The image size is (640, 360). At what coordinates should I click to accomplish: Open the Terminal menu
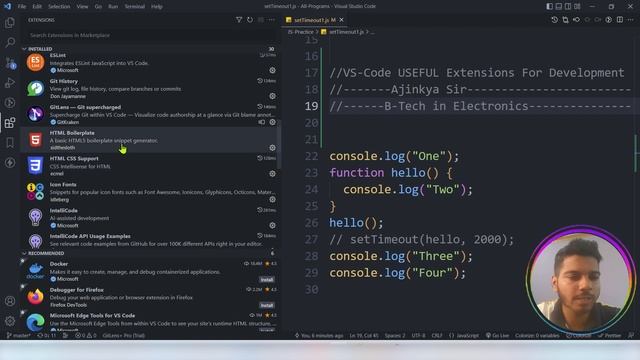[x=134, y=7]
